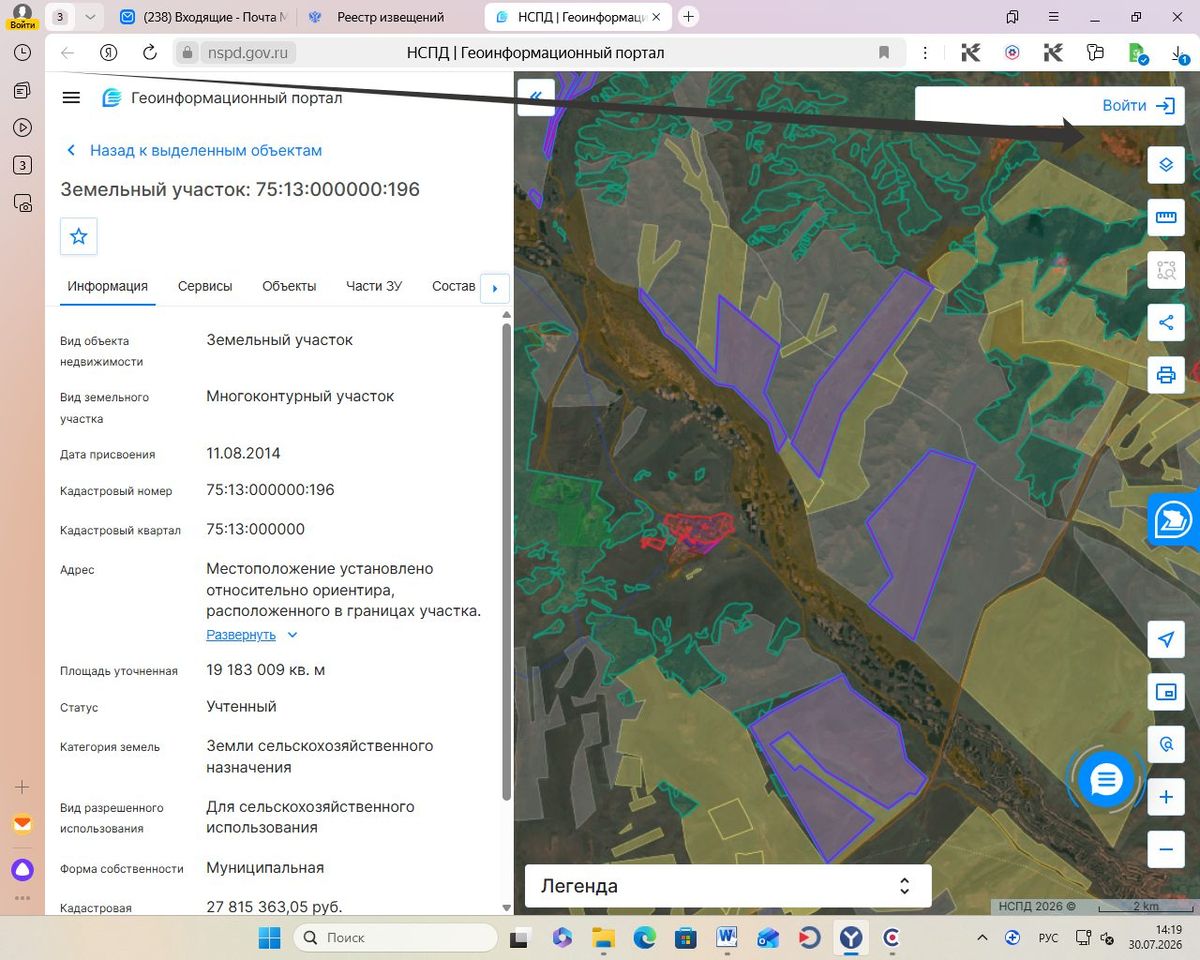Click the nspd.gov.ru address field

click(248, 53)
